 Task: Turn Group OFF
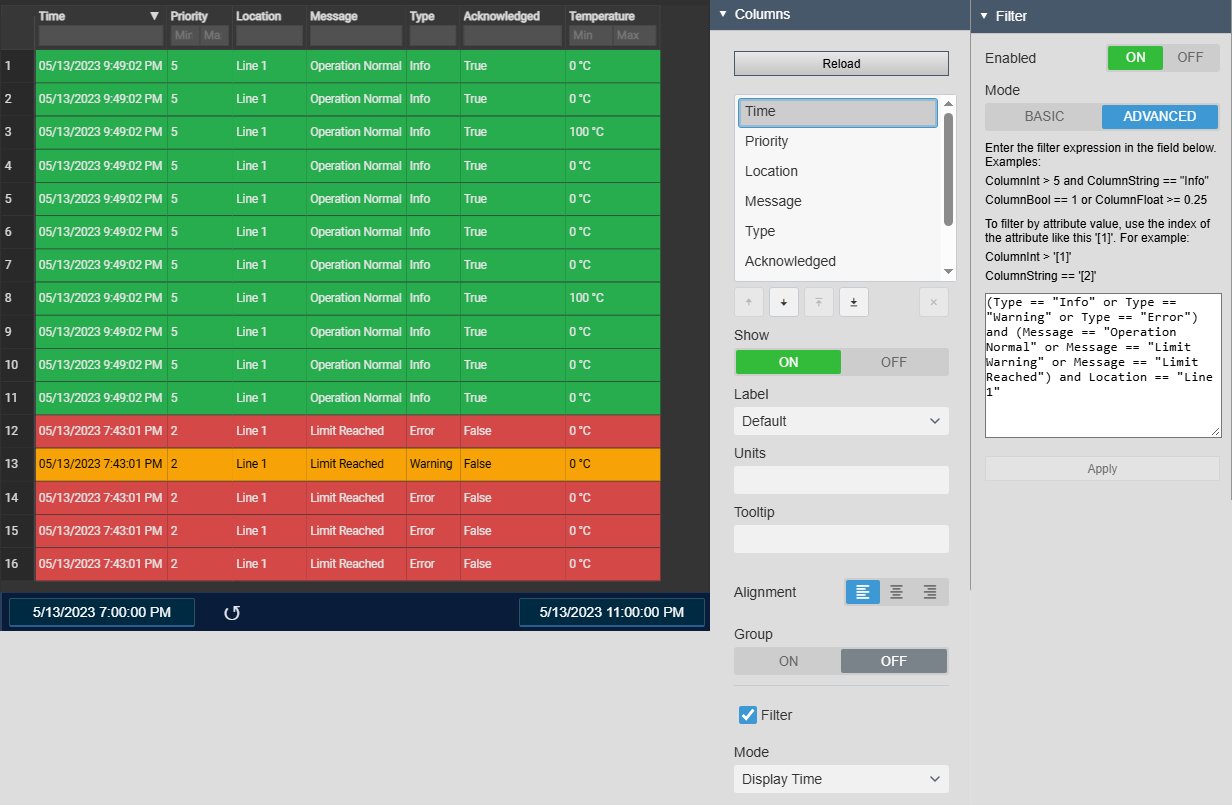pos(894,661)
